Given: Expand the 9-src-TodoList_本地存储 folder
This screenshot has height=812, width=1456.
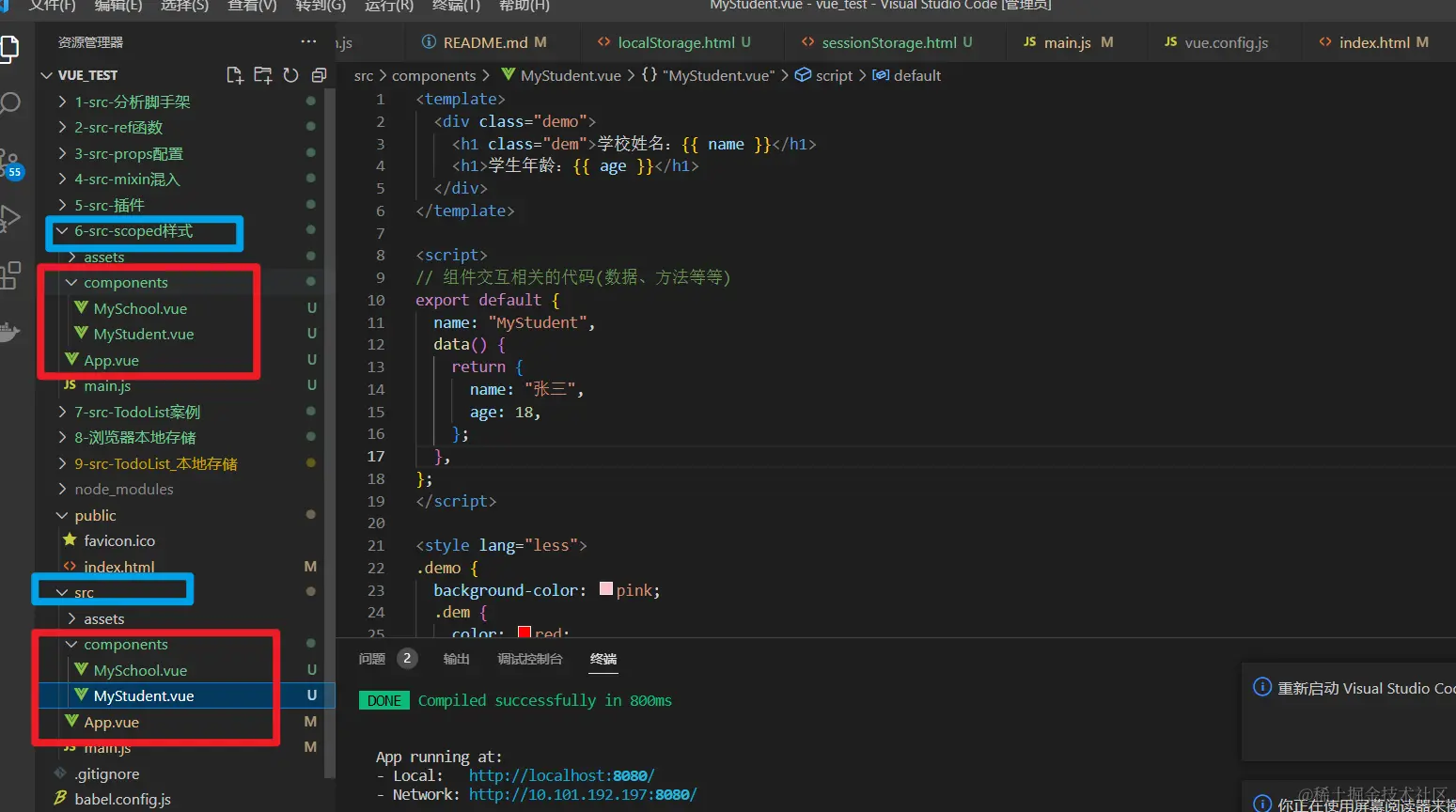Looking at the screenshot, I should [63, 463].
